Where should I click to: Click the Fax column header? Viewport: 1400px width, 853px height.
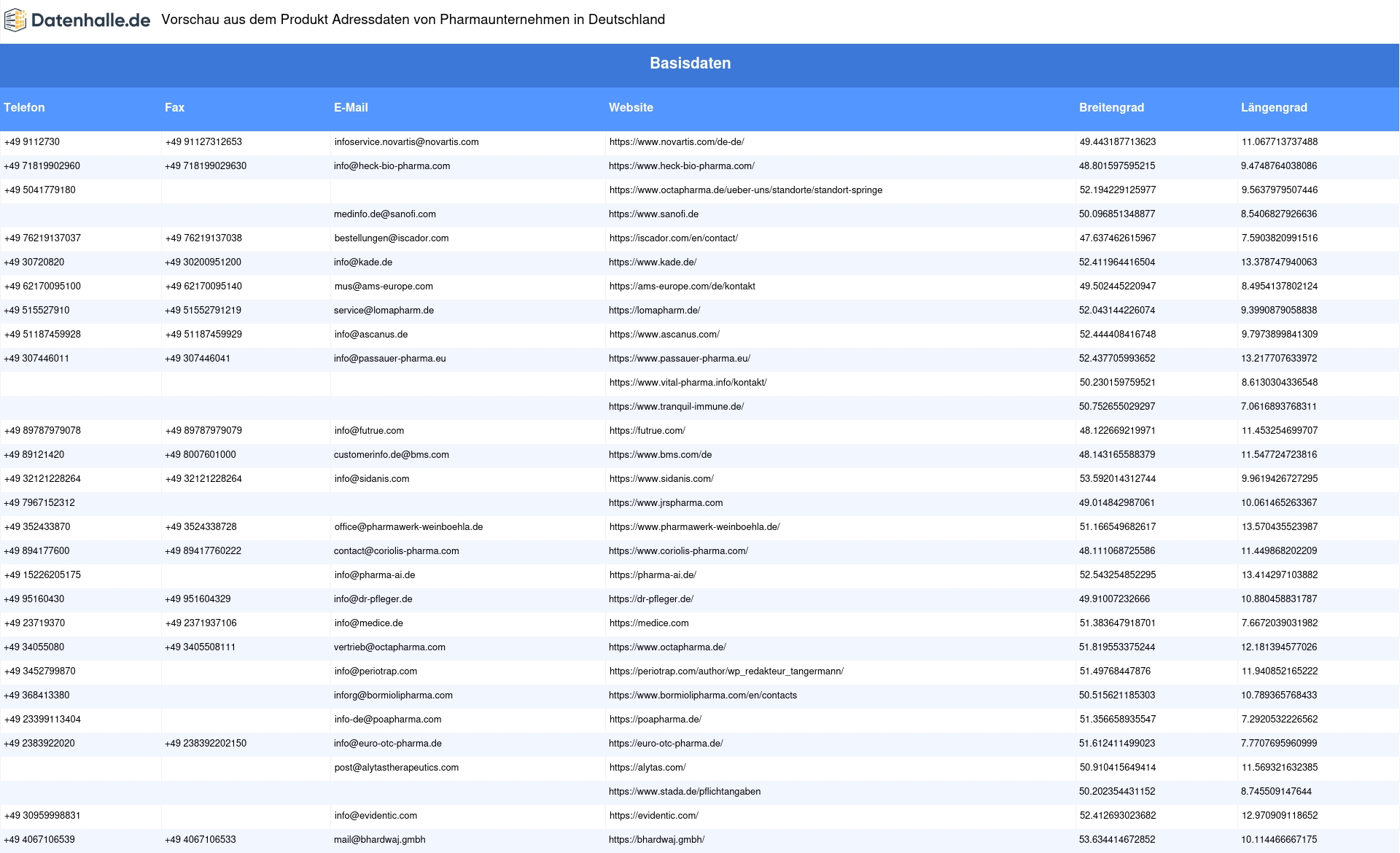pyautogui.click(x=174, y=107)
